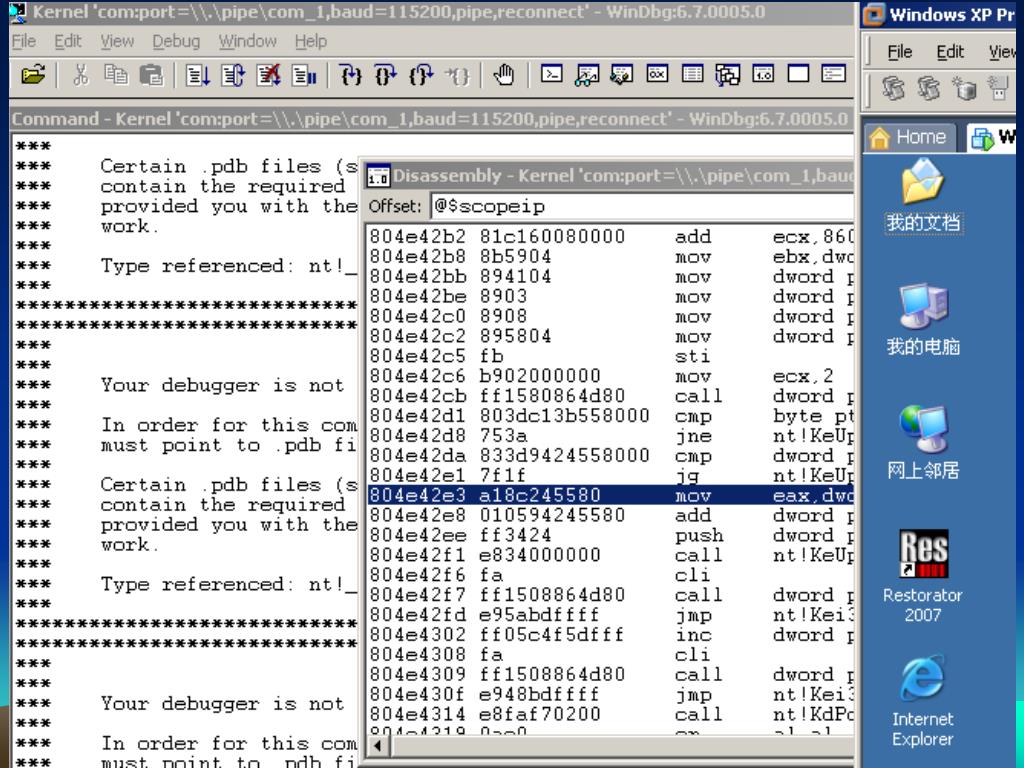
Task: Switch to the Home tab in VM window
Action: (x=910, y=137)
